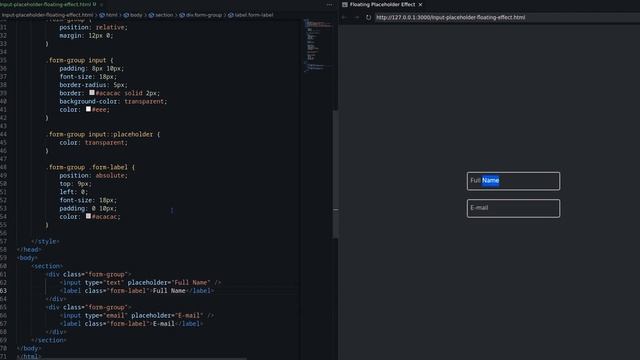640x360 pixels.
Task: Click the file name breadcrumb item
Action: (47, 15)
